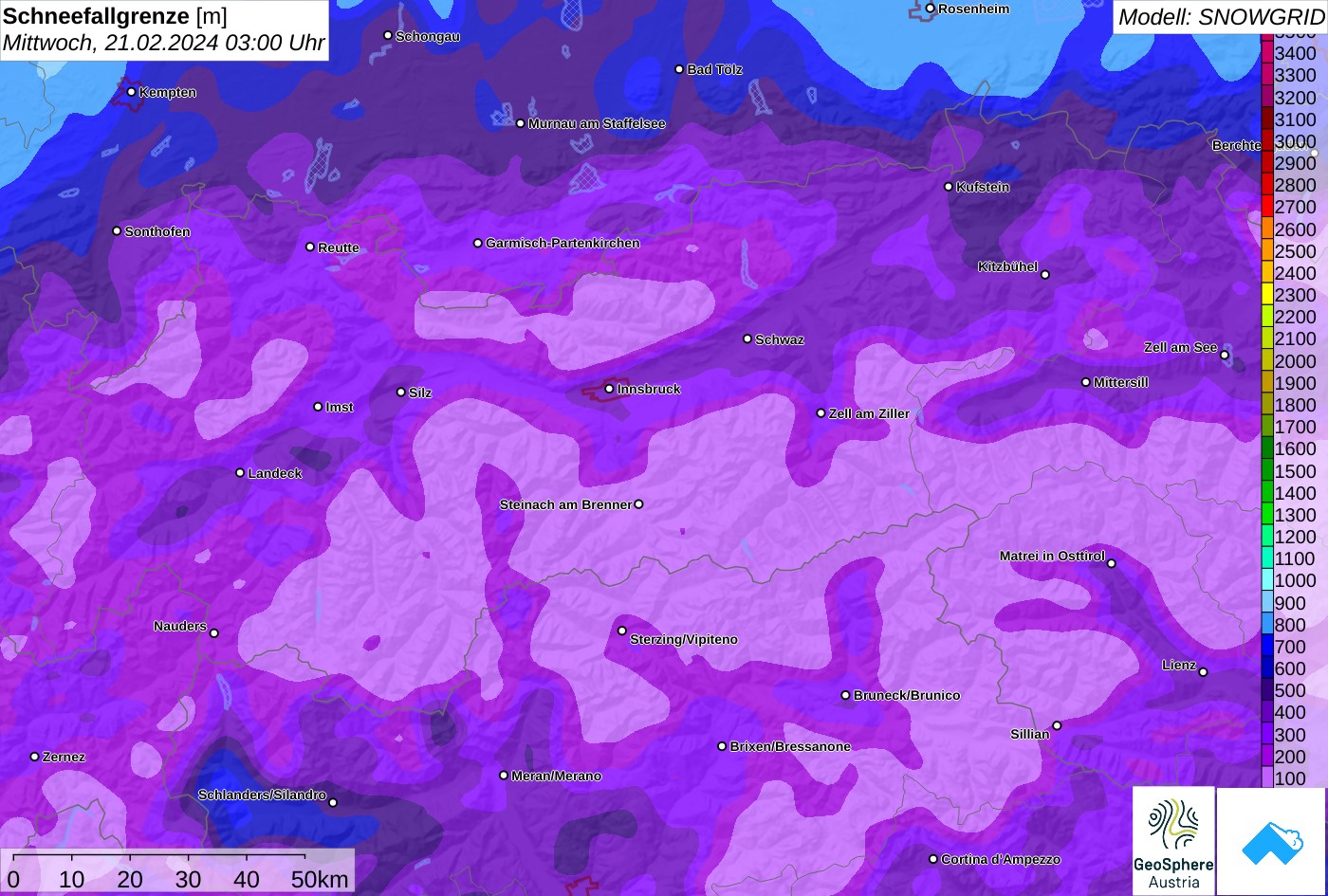Select the Brixen/Bressanone marker

(x=722, y=746)
